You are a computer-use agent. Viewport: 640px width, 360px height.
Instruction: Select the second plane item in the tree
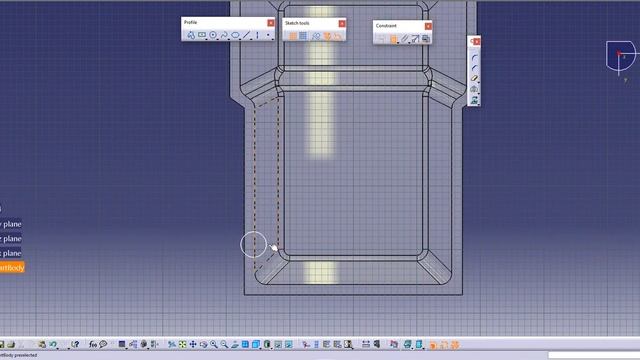pos(11,238)
